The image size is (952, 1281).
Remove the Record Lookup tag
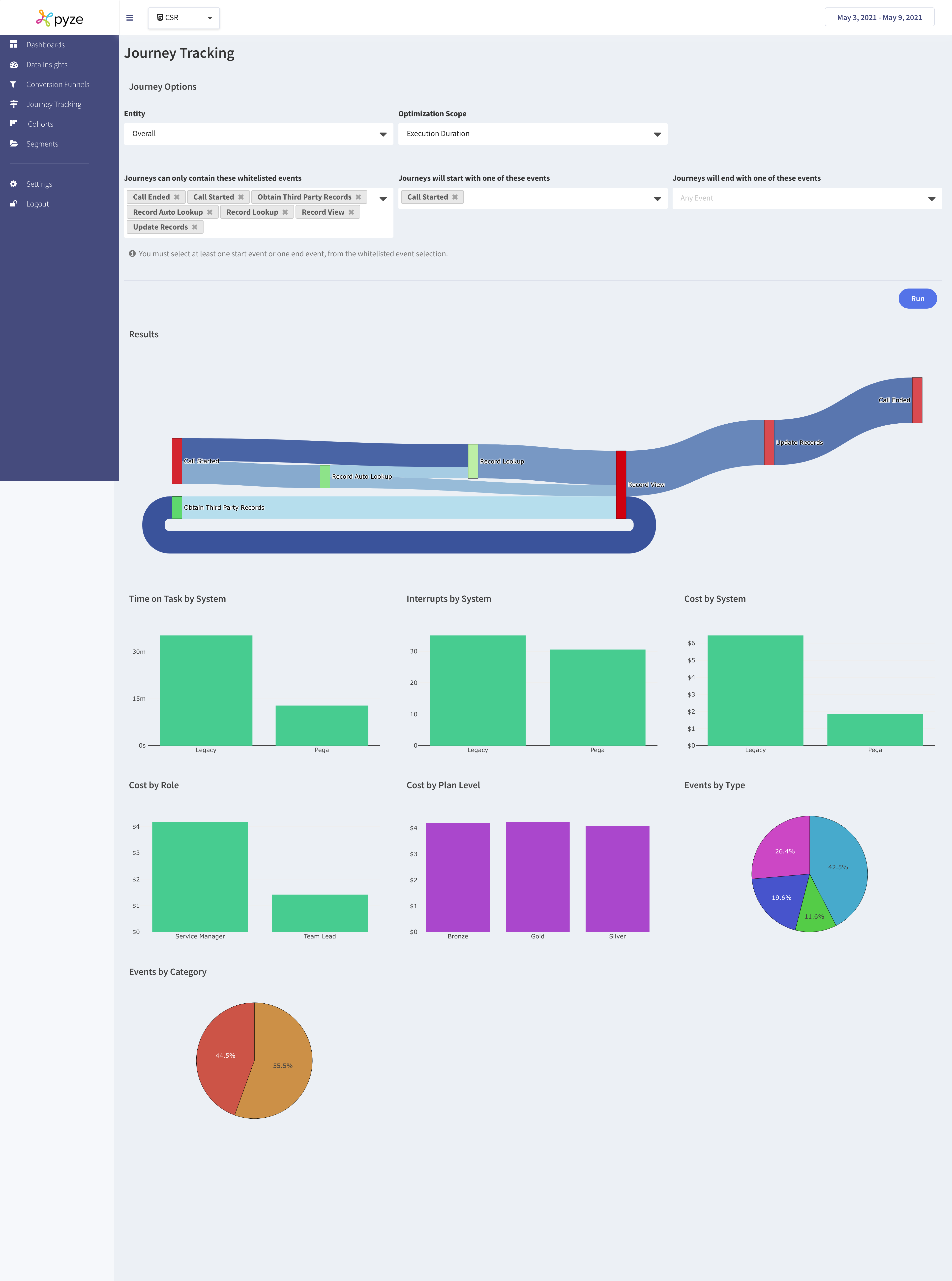coord(285,212)
